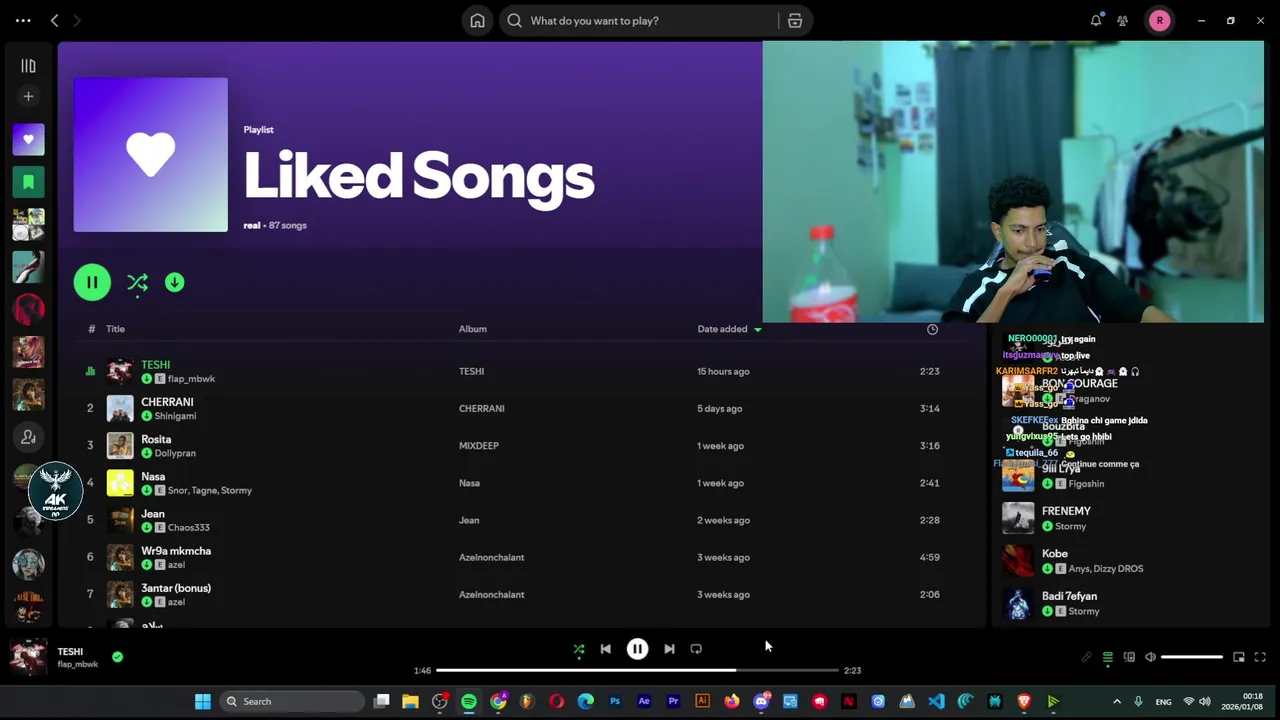Image resolution: width=1280 pixels, height=720 pixels.
Task: Open Your Library sidebar icon
Action: tap(28, 66)
